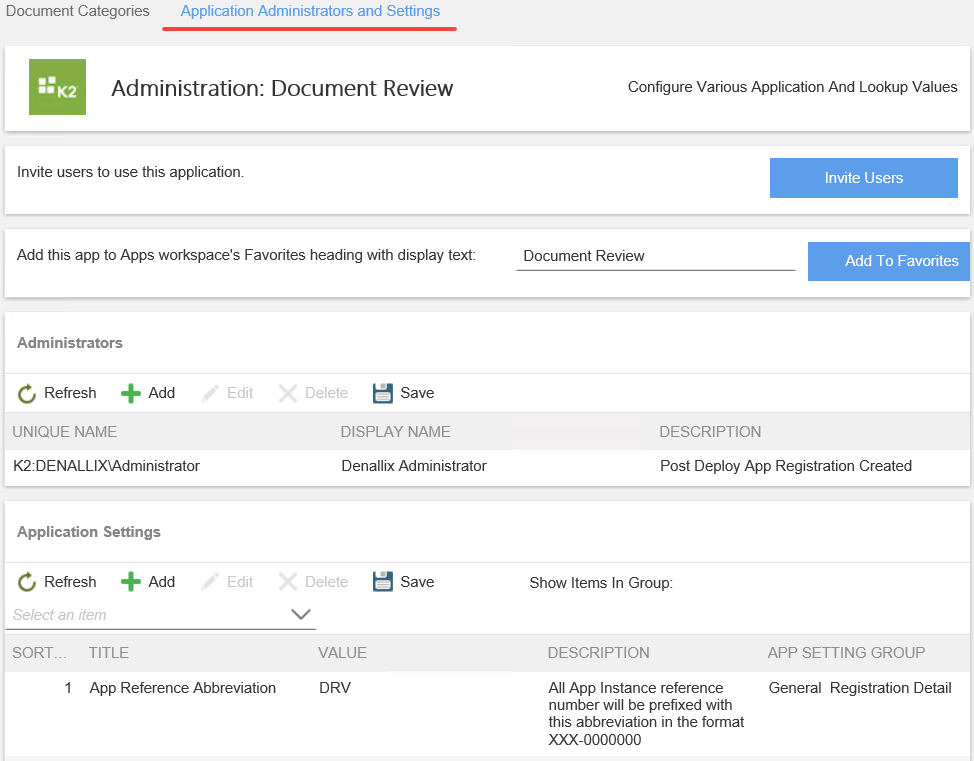Click the App Setting Group column header
Image resolution: width=974 pixels, height=761 pixels.
tap(846, 653)
